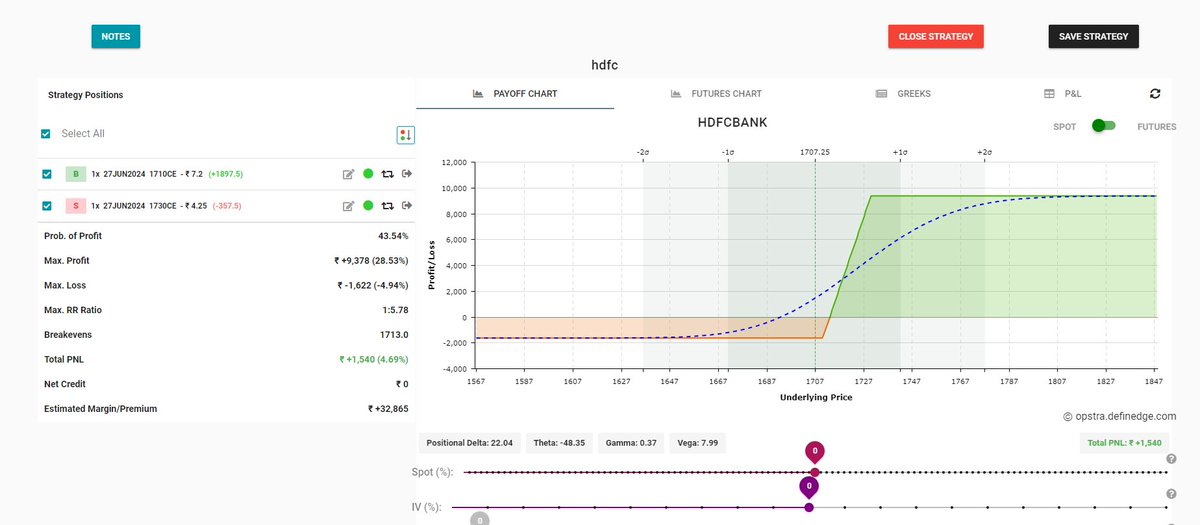Click the Save Strategy button
Viewport: 1200px width, 525px height.
tap(1093, 36)
